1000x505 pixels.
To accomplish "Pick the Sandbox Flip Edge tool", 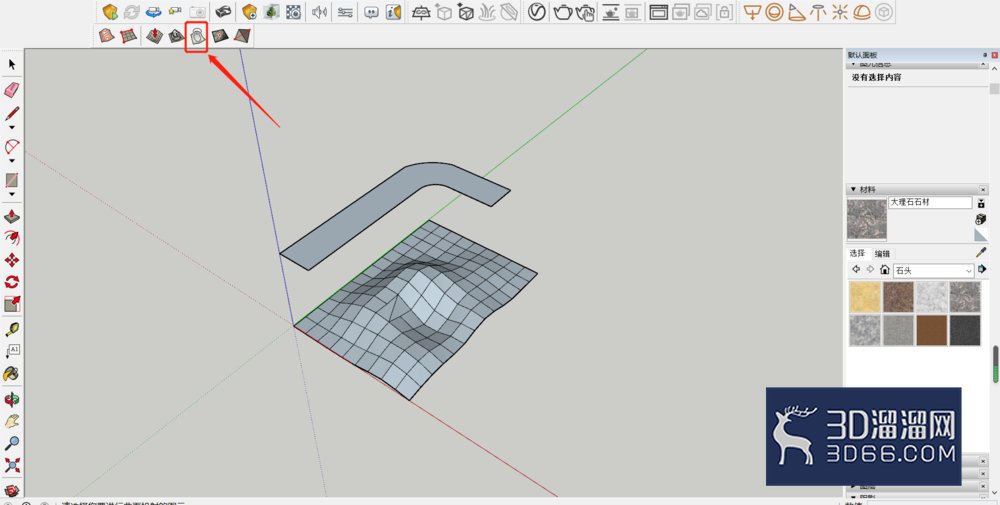I will [242, 36].
